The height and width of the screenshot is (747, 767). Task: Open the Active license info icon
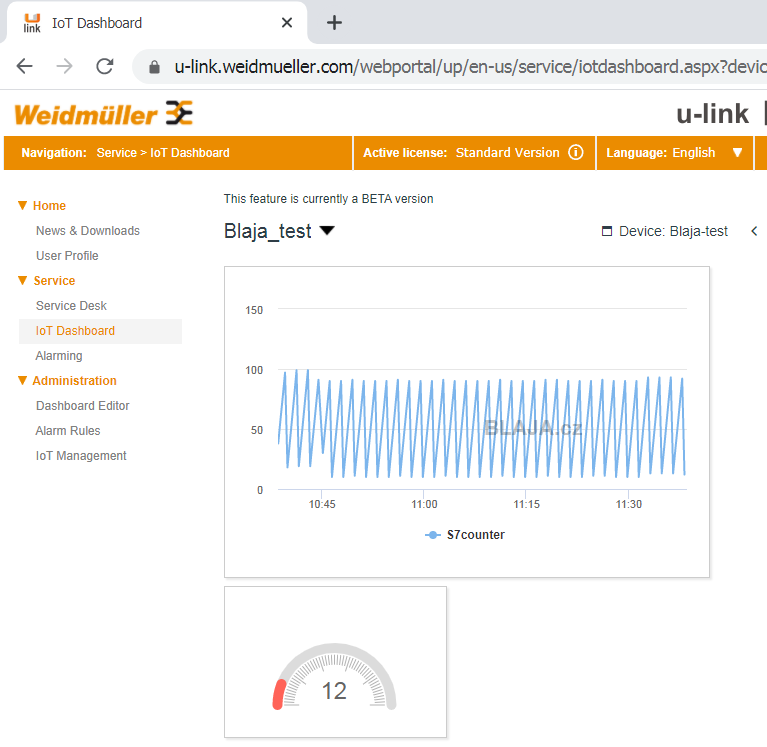576,153
